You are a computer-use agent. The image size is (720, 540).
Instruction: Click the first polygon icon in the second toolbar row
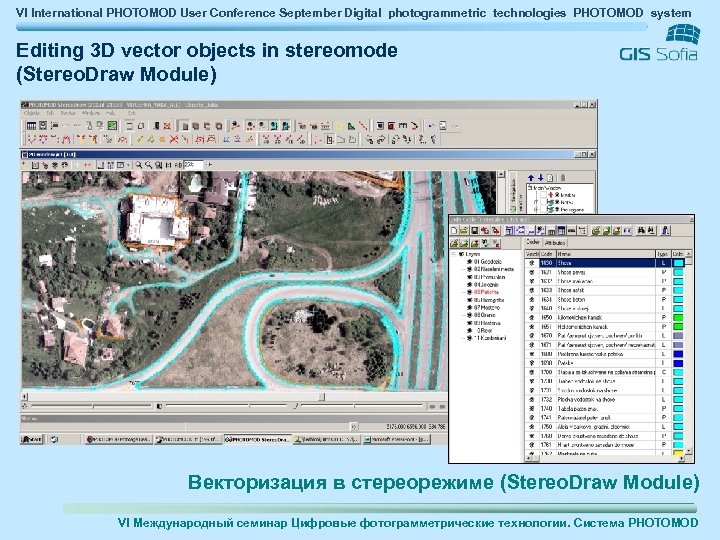31,139
